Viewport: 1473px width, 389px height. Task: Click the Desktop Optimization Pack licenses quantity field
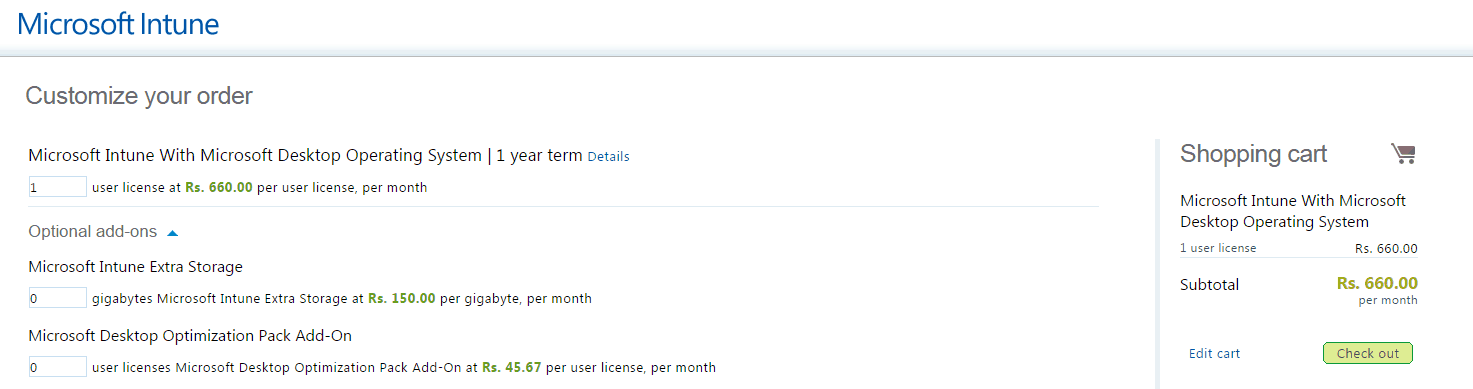click(57, 367)
